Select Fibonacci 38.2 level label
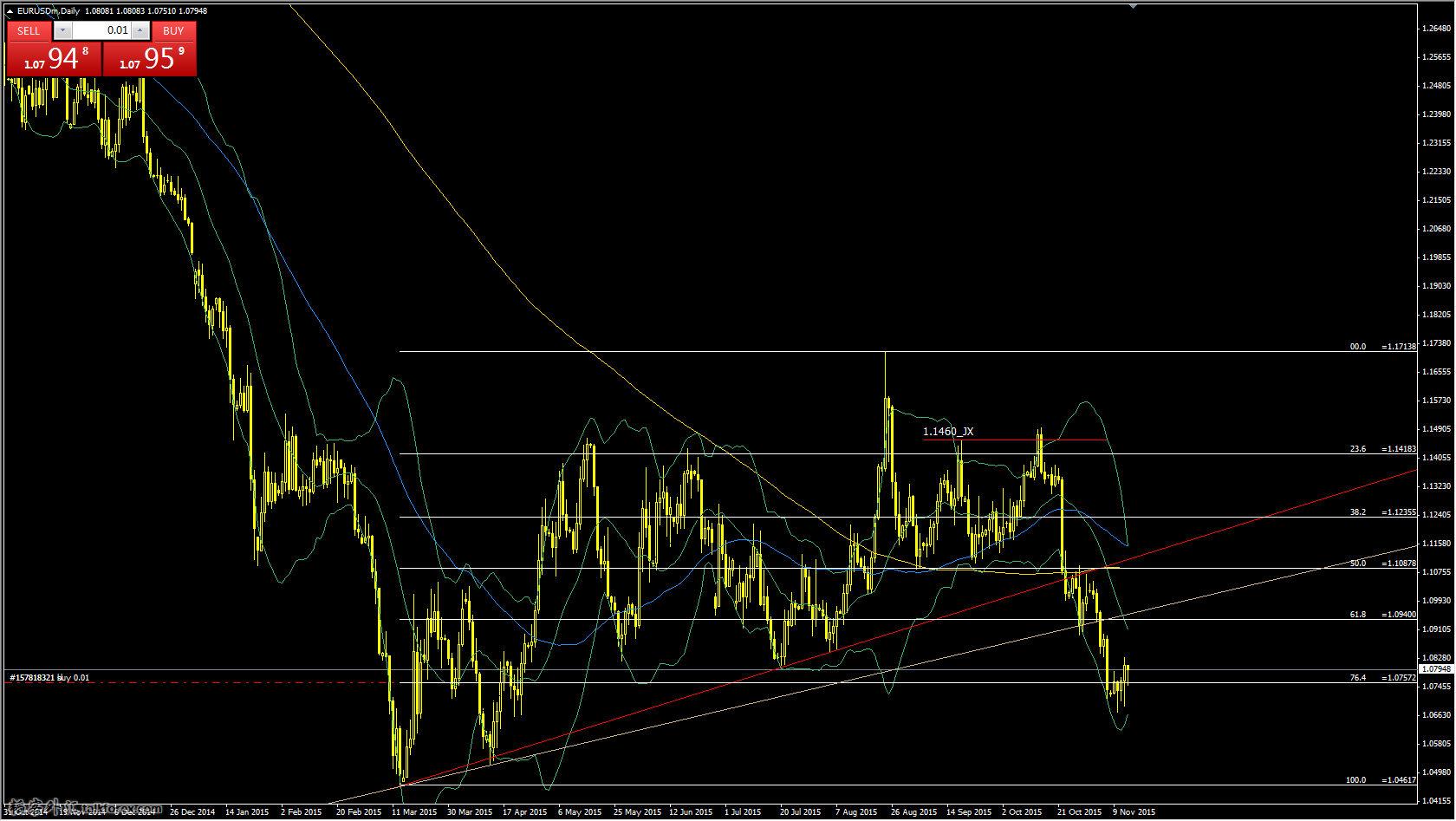1456x821 pixels. [1358, 512]
